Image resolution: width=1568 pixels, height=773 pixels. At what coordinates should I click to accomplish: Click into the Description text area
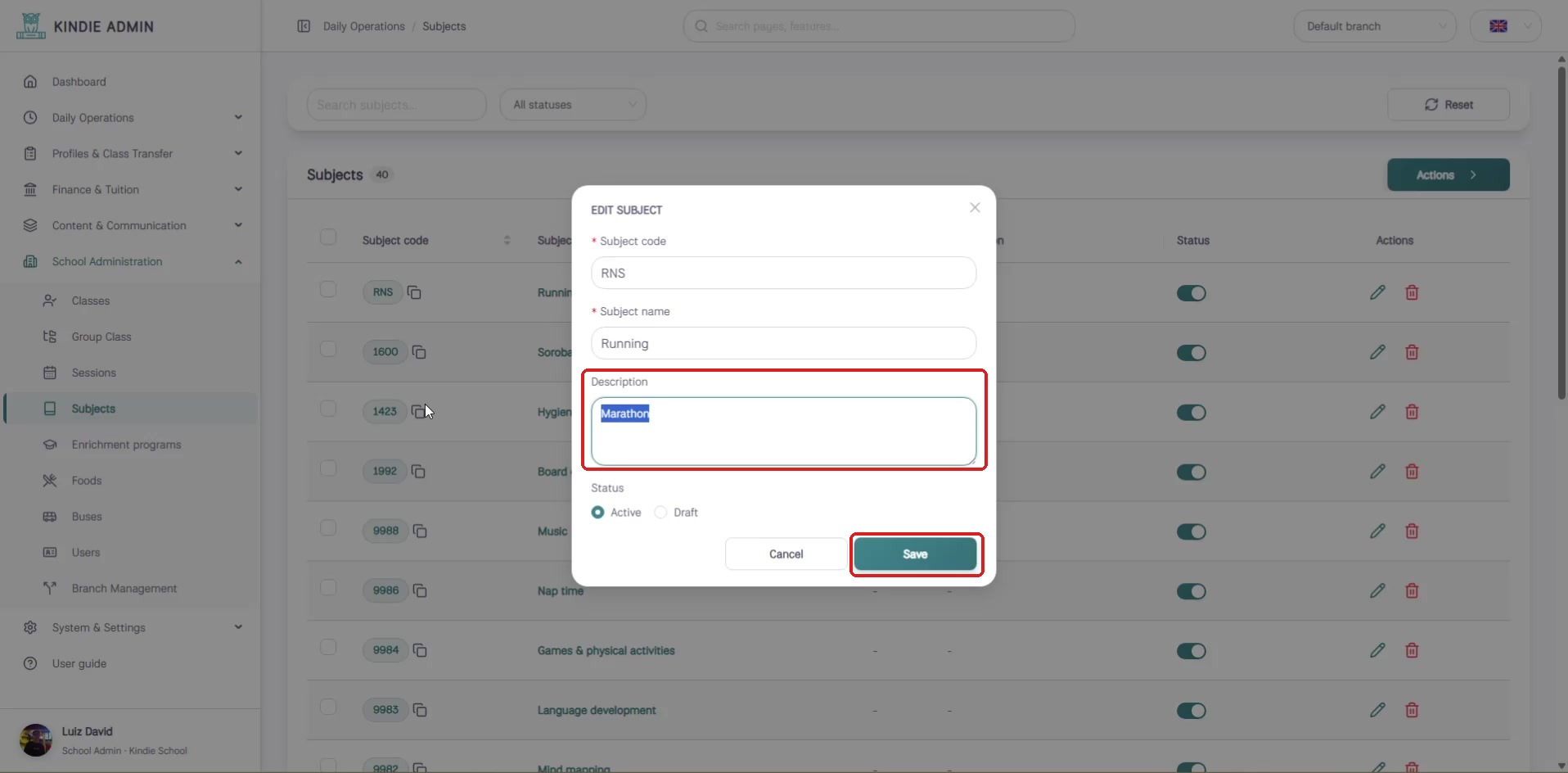(x=783, y=432)
